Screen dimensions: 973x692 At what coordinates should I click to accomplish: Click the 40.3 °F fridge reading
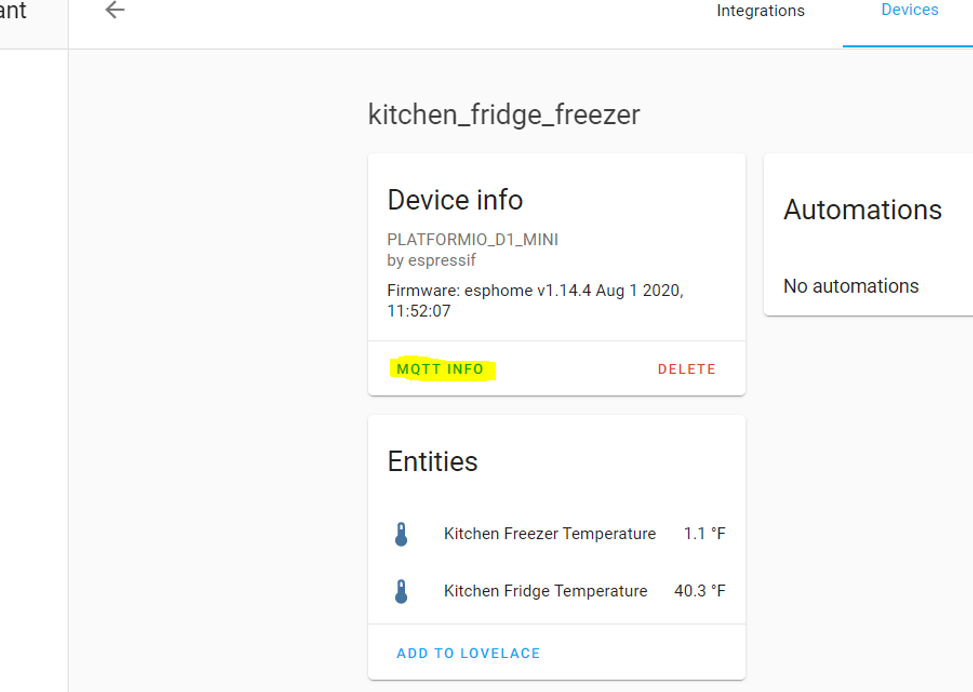coord(699,591)
